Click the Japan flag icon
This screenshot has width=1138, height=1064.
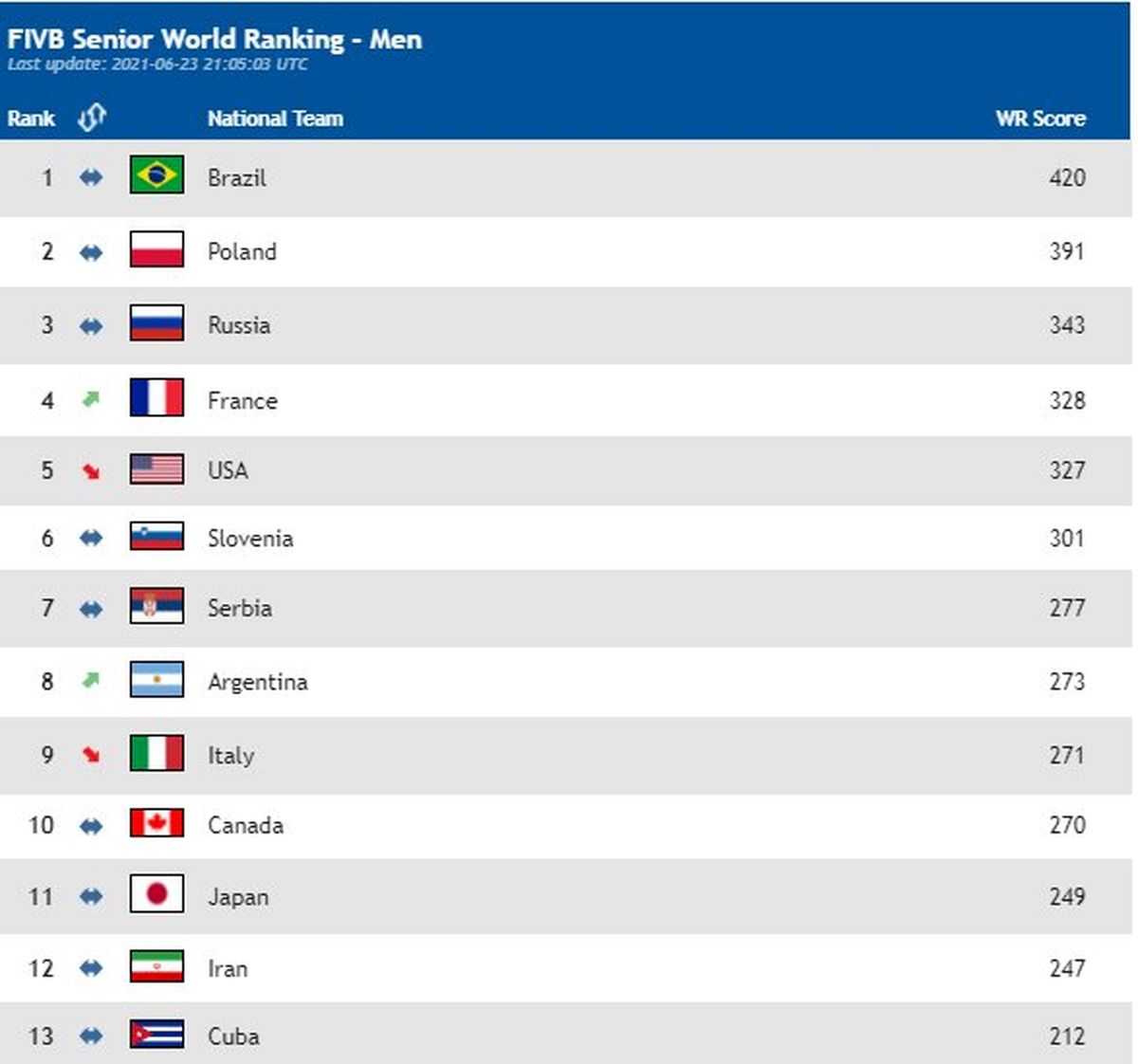click(x=156, y=894)
